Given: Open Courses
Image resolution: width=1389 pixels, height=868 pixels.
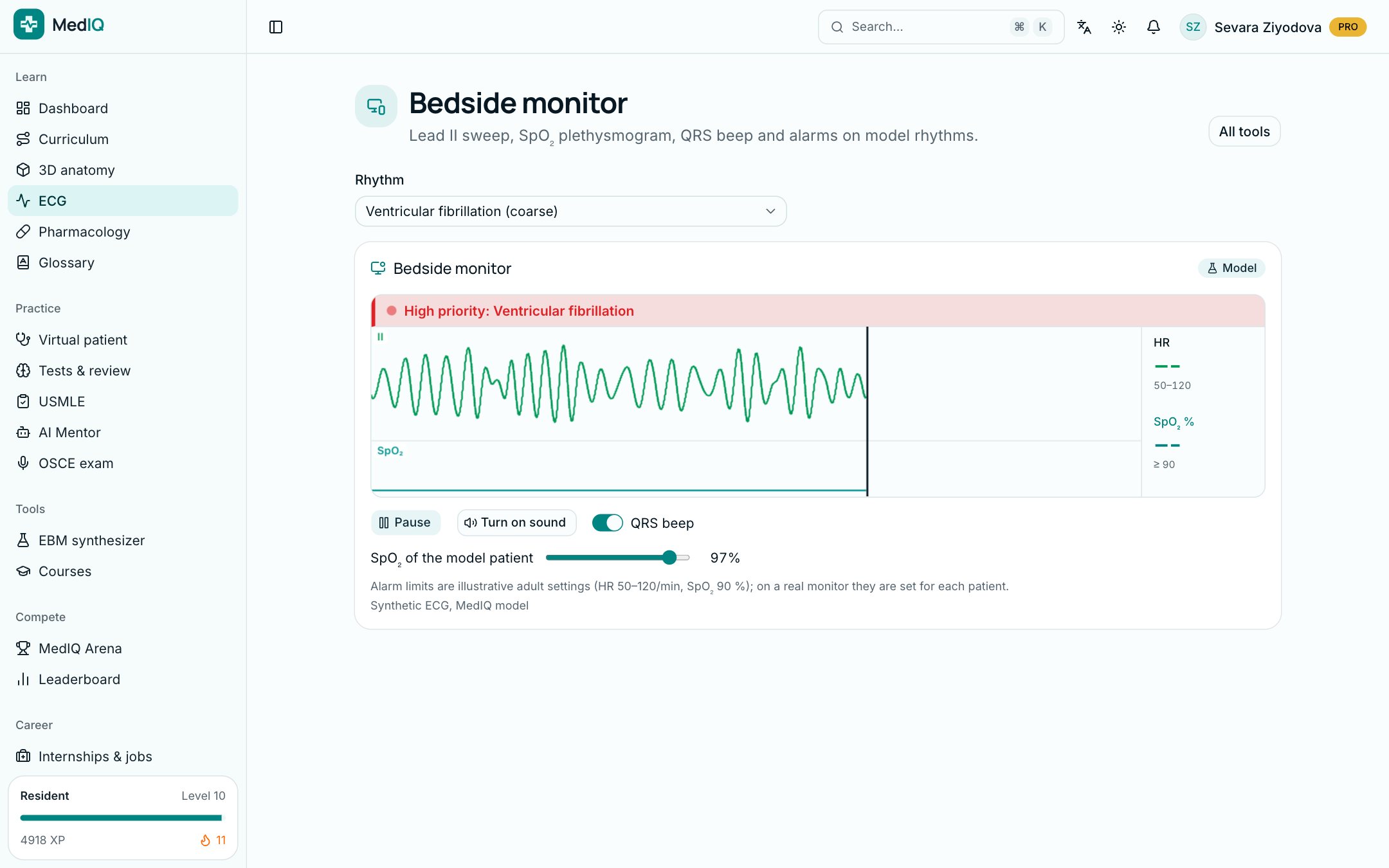Looking at the screenshot, I should [123, 571].
